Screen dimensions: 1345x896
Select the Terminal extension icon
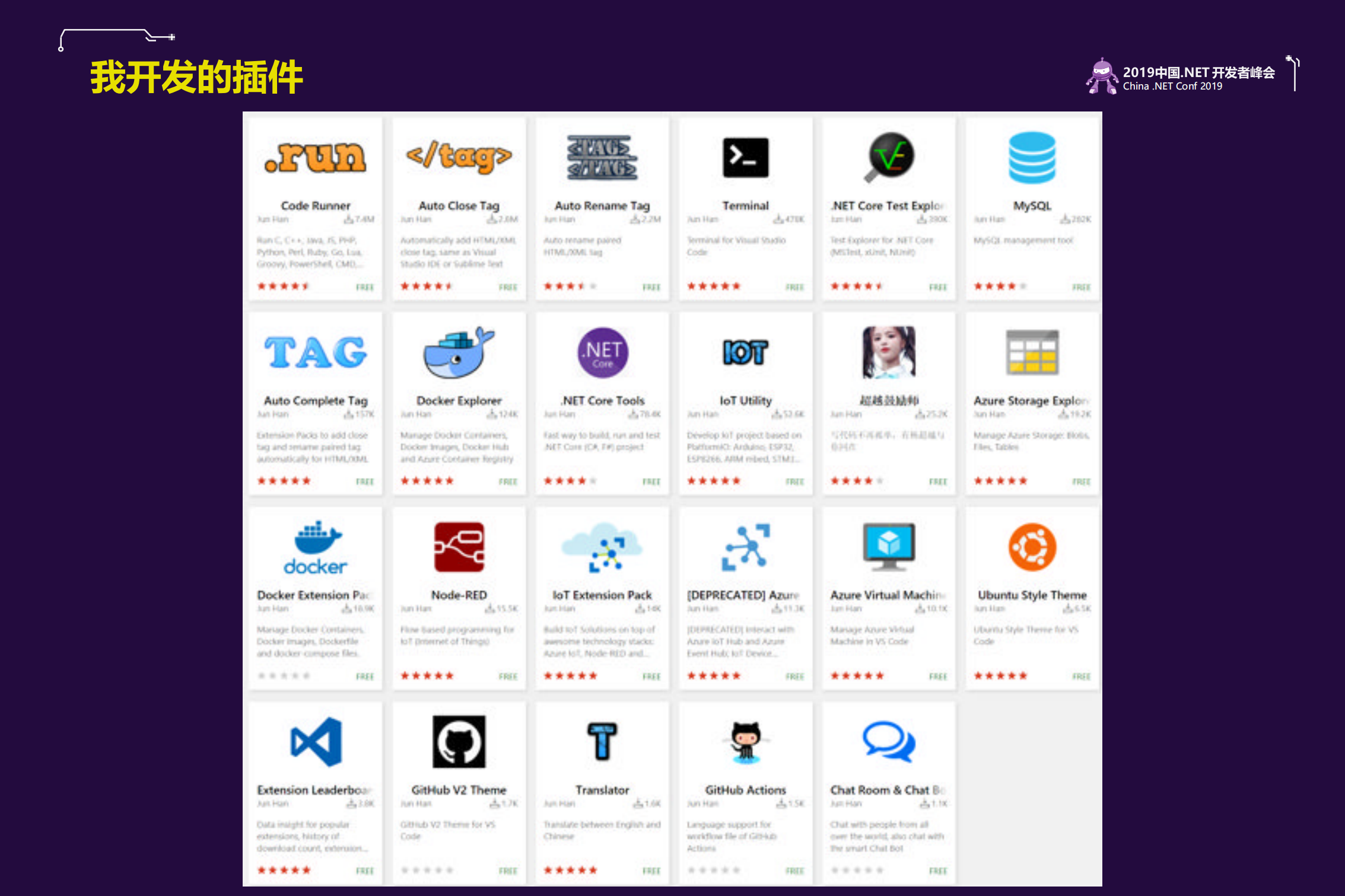click(745, 157)
